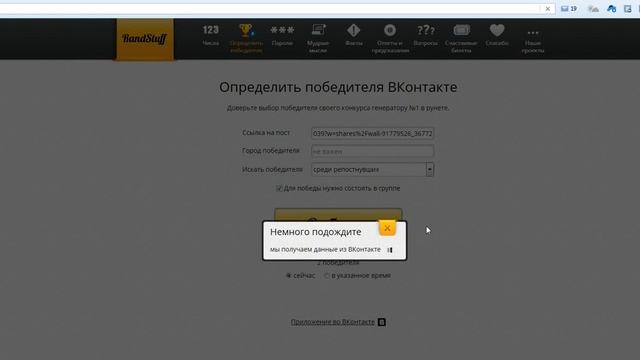
Task: Click the Определить победителя ВКонтакте heading
Action: coord(338,87)
